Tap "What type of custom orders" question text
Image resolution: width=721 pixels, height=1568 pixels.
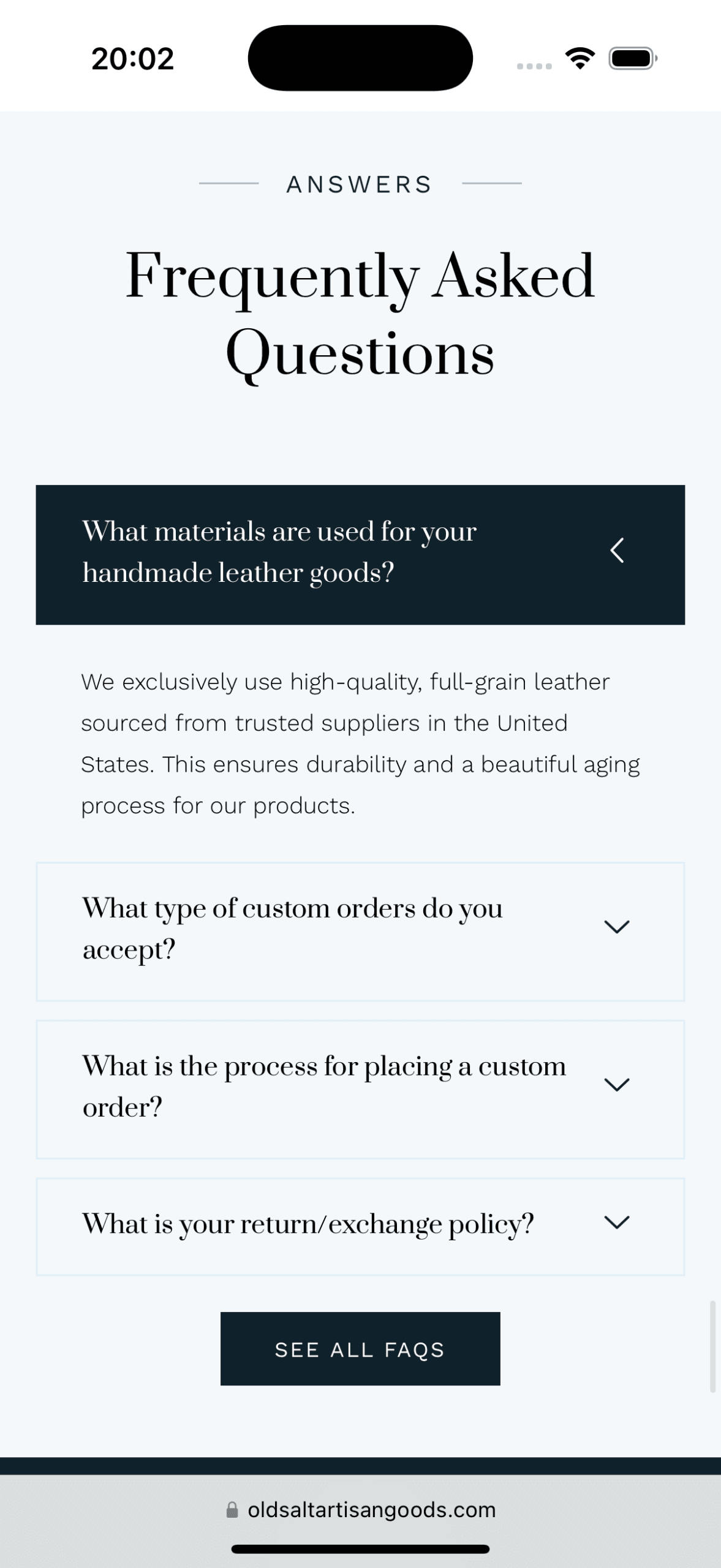pyautogui.click(x=292, y=929)
